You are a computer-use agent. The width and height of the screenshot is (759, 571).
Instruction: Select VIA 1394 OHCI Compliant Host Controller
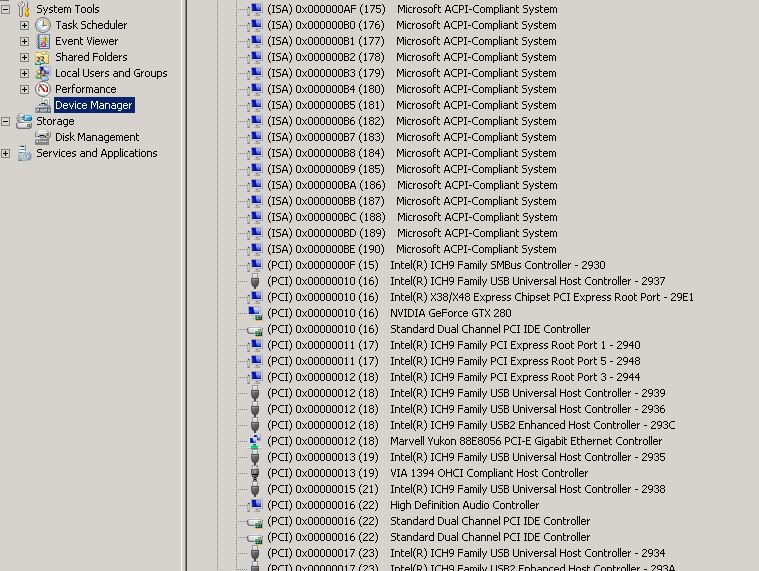tap(427, 473)
